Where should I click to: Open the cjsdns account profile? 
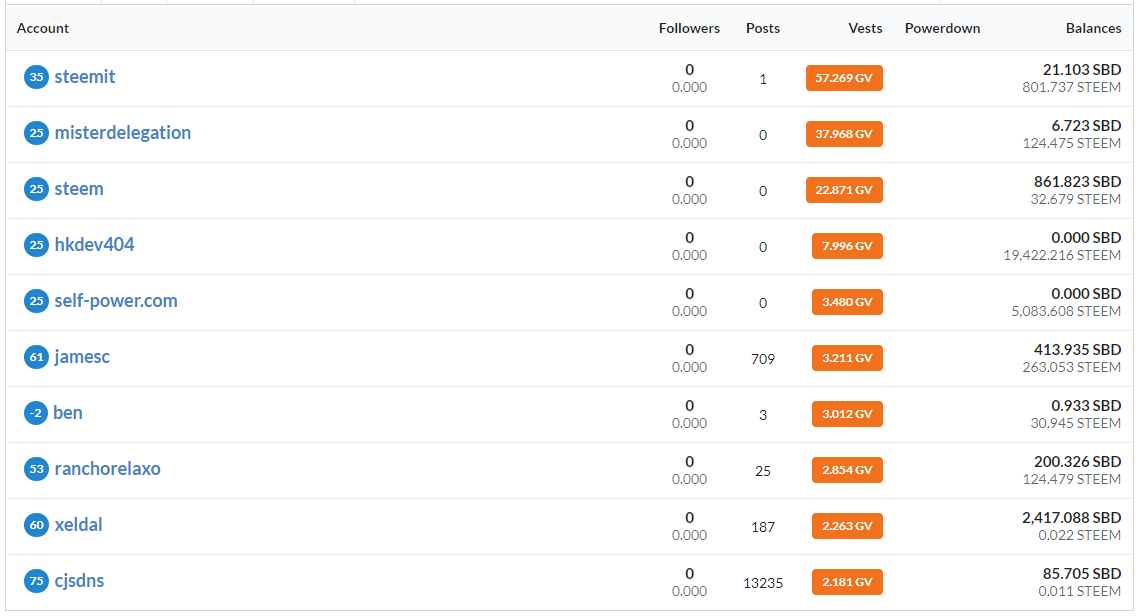(79, 581)
